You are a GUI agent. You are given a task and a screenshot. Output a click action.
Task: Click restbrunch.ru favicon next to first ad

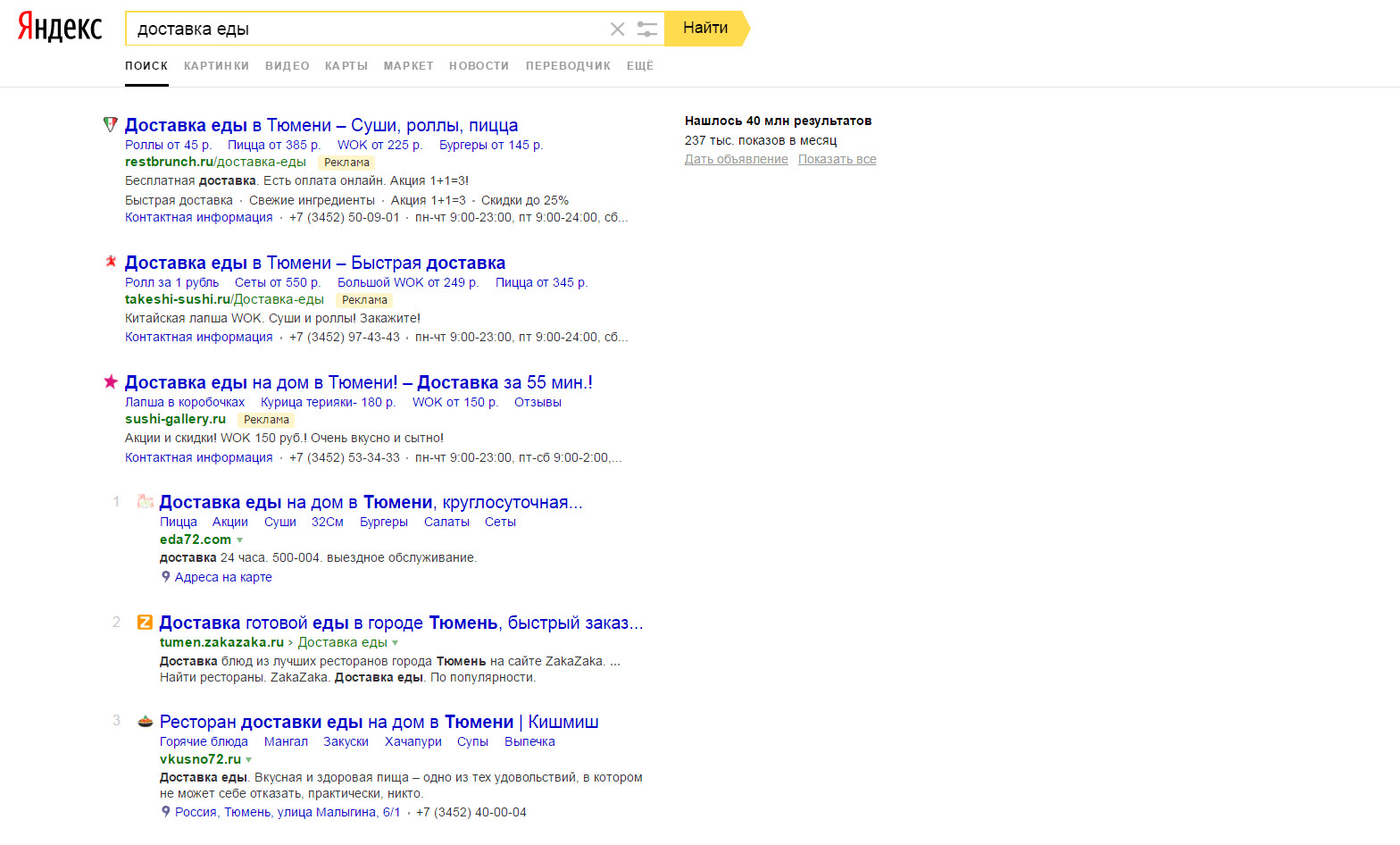(x=111, y=124)
